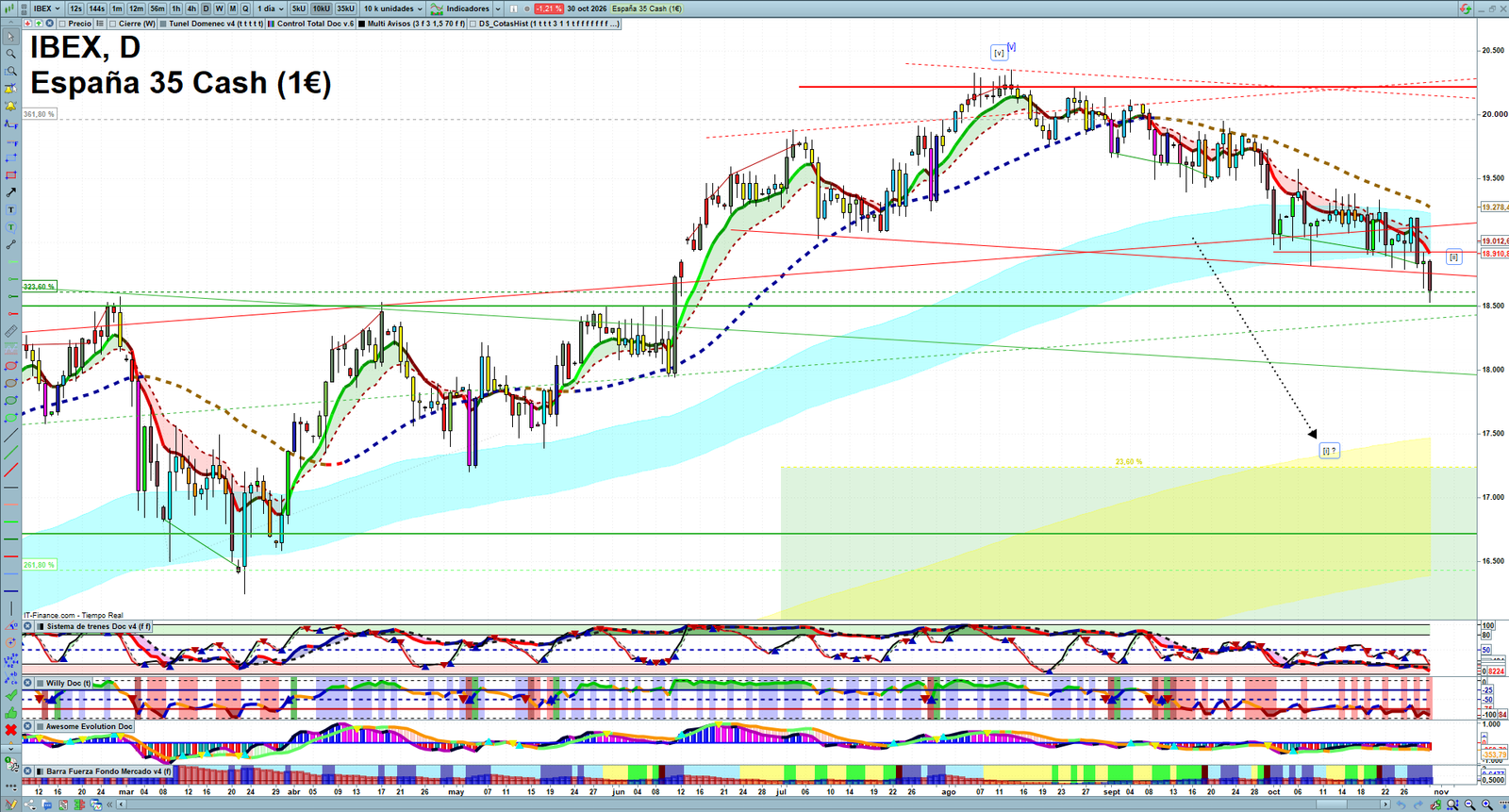
Task: Close the Willy Doc indicator panel
Action: pyautogui.click(x=28, y=683)
